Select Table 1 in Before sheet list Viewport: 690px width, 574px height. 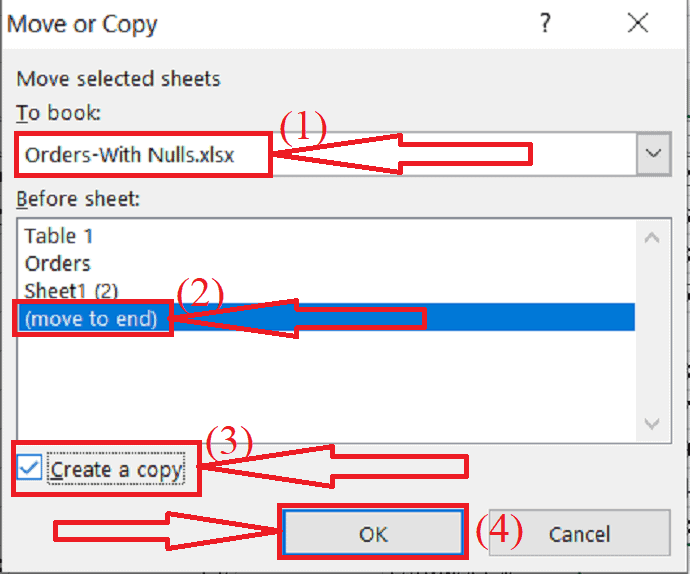64,236
